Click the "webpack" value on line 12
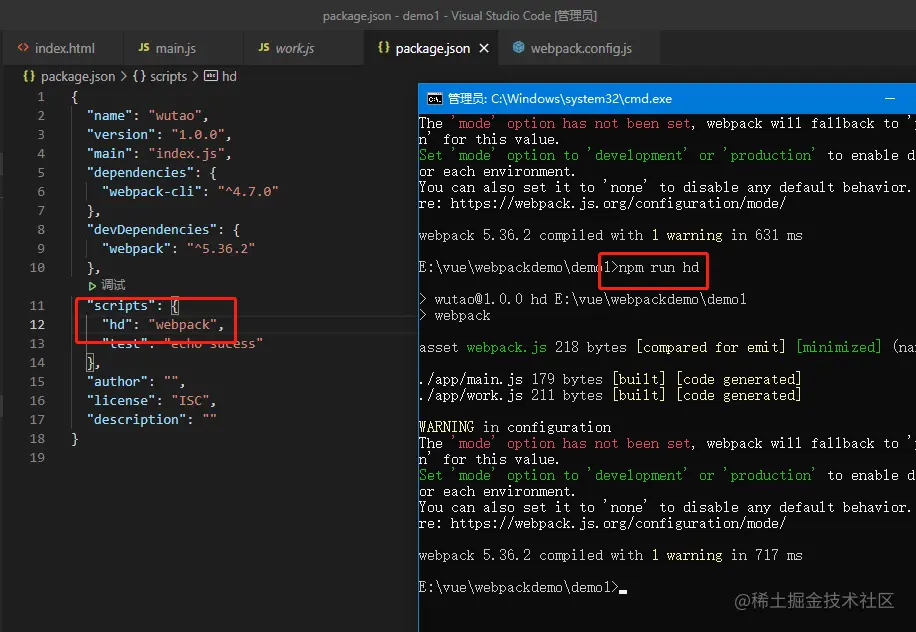 click(x=182, y=325)
